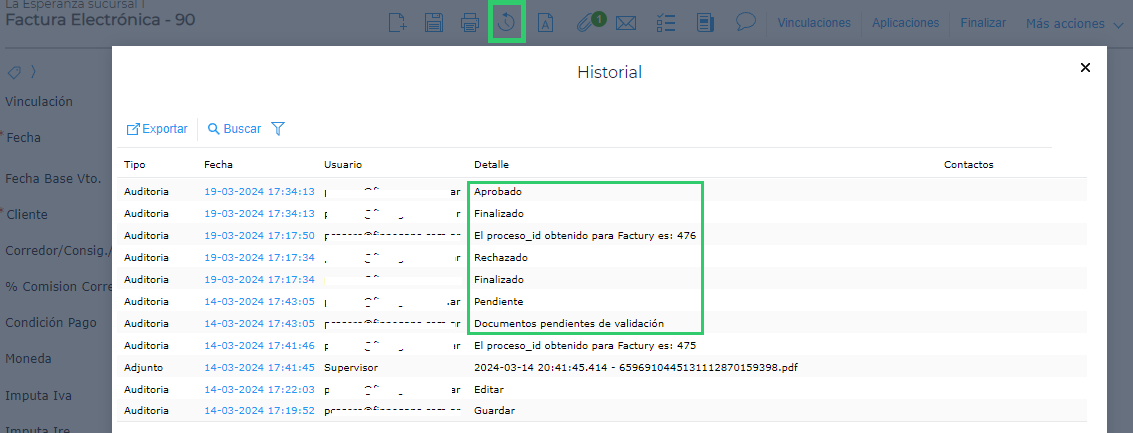This screenshot has width=1133, height=433.
Task: Click Buscar button in Historial
Action: click(x=234, y=129)
